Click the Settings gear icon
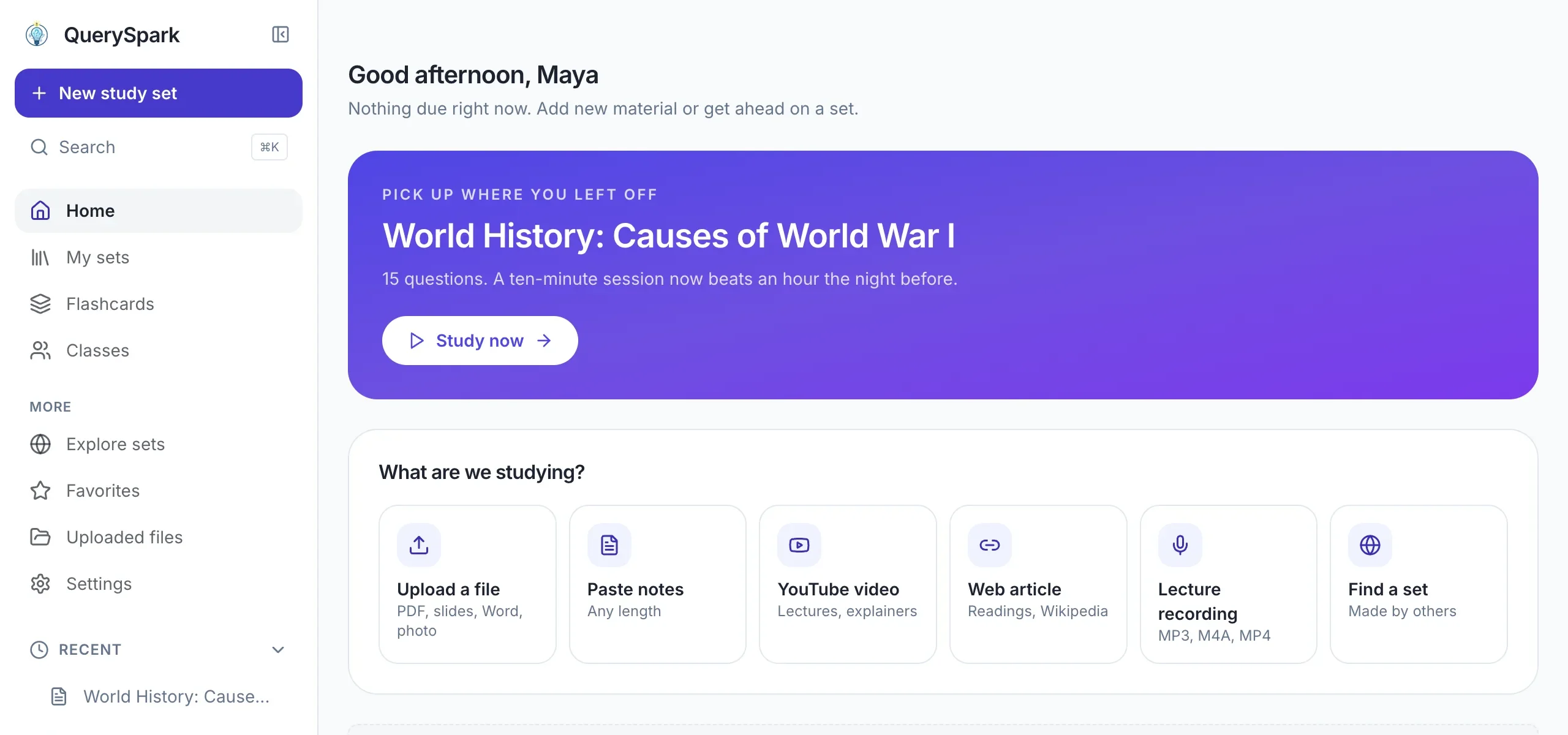This screenshot has width=1568, height=735. [x=40, y=584]
